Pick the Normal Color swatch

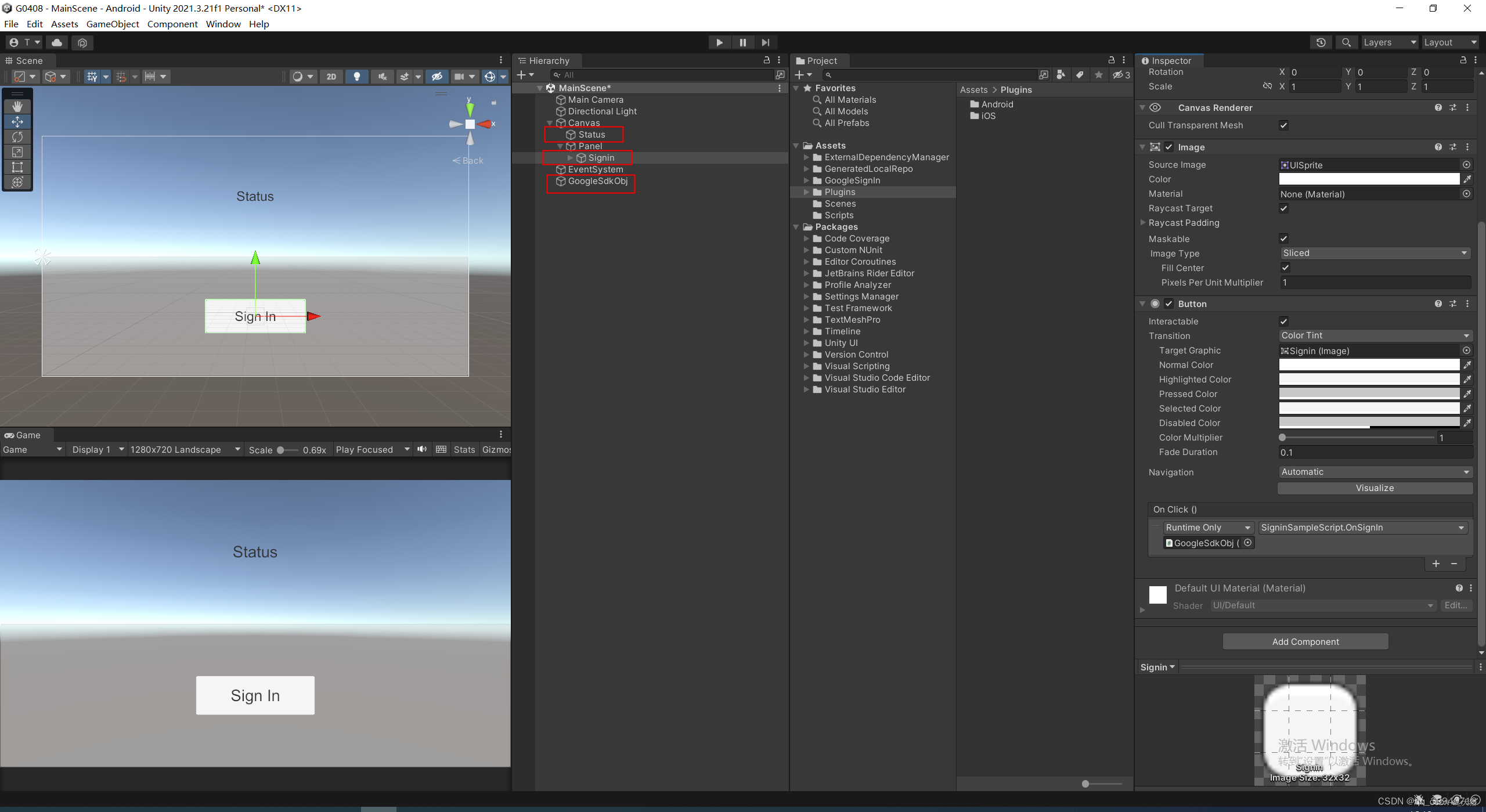[x=1369, y=365]
